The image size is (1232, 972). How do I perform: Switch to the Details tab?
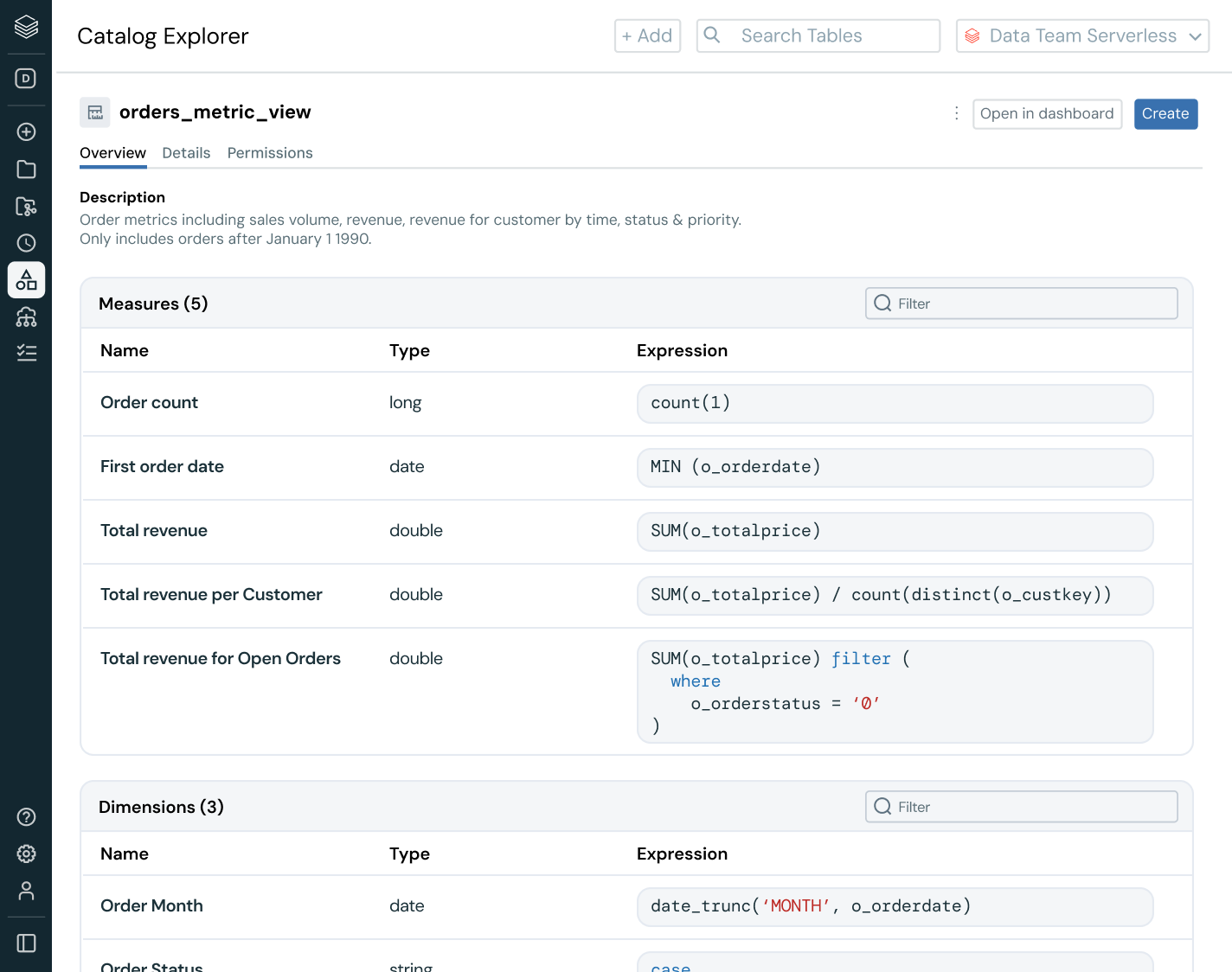pos(186,153)
